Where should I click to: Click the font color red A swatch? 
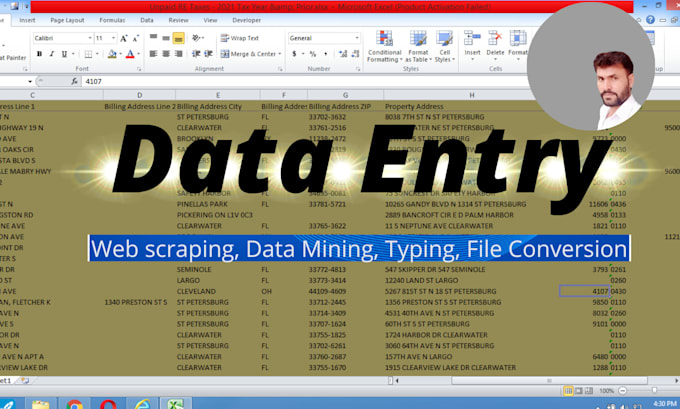click(130, 54)
